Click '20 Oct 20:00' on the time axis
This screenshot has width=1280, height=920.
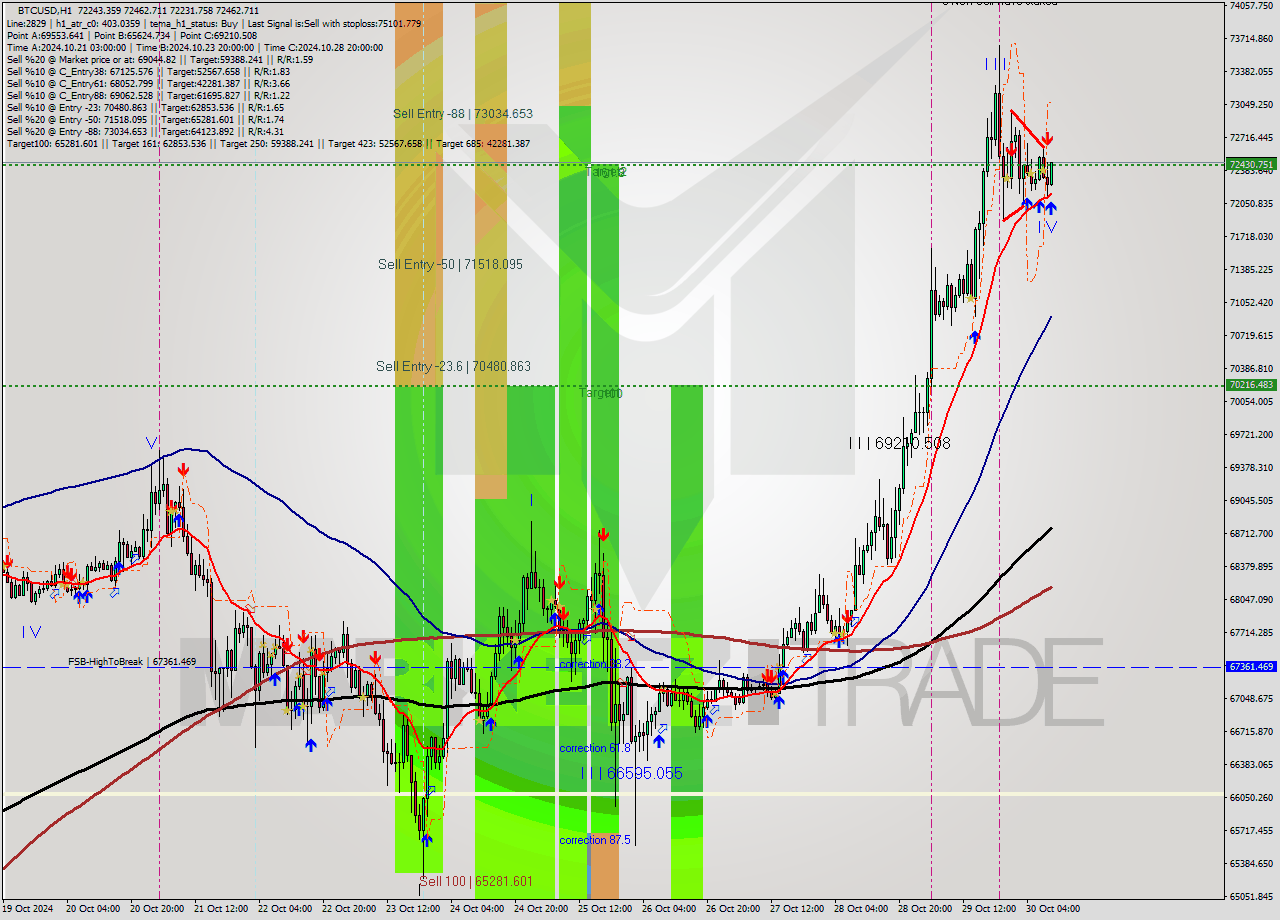[x=159, y=909]
